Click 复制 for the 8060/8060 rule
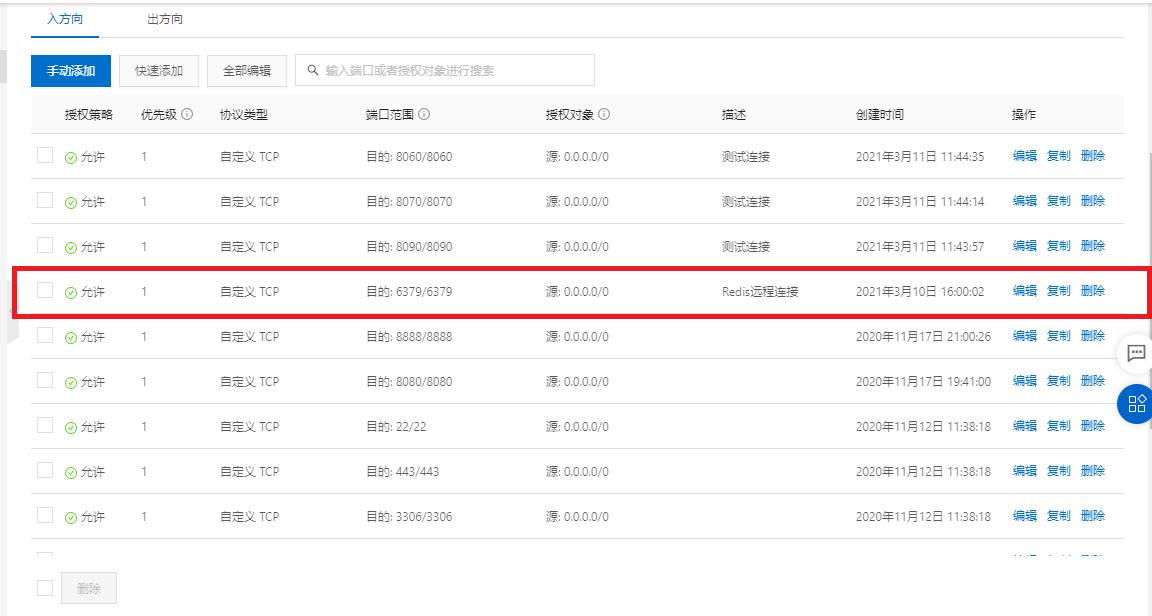1152x616 pixels. [x=1059, y=156]
